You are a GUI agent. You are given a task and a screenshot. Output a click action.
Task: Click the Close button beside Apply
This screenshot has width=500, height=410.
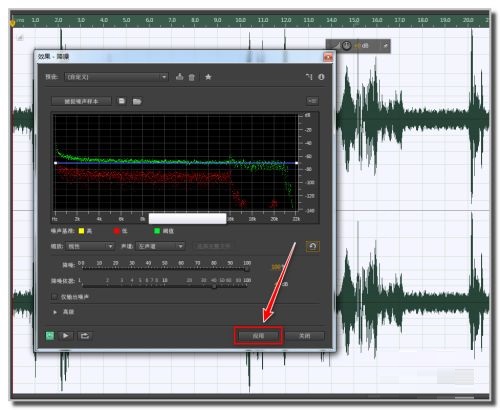pyautogui.click(x=304, y=336)
